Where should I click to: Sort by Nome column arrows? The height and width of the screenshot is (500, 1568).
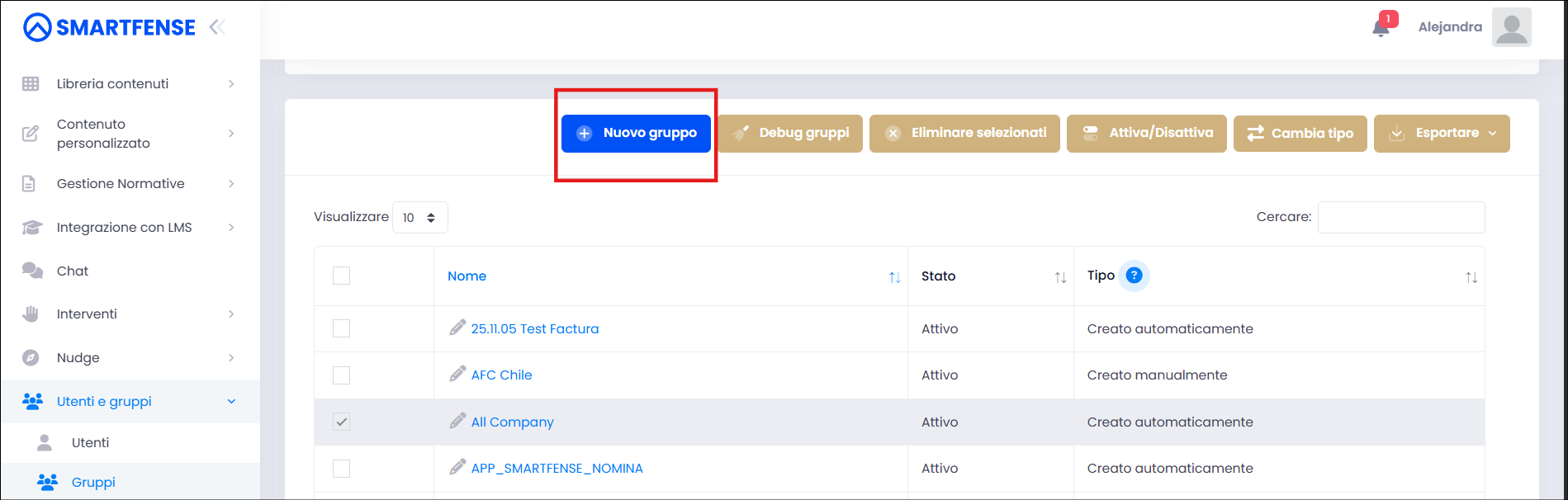coord(894,277)
